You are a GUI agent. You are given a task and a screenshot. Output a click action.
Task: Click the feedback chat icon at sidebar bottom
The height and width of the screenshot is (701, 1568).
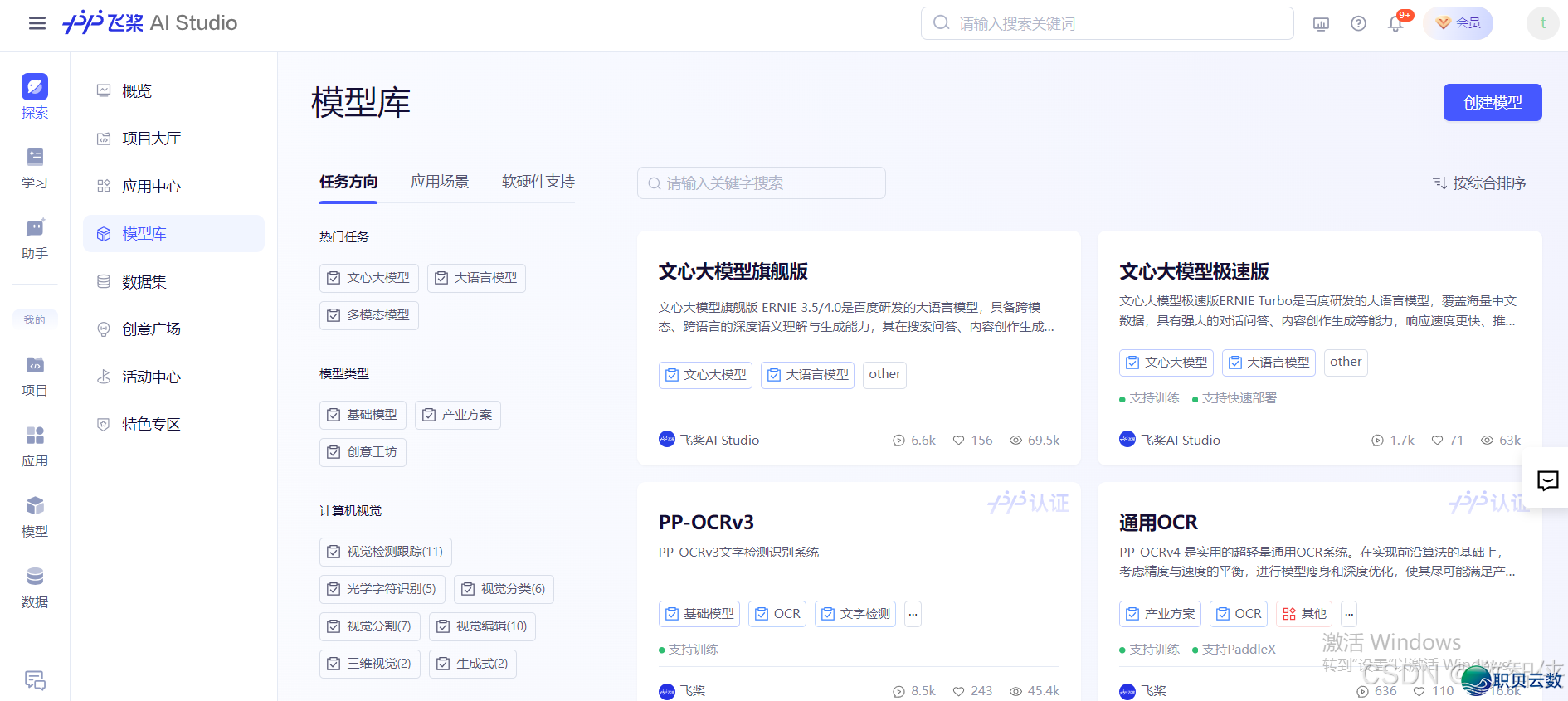point(35,680)
